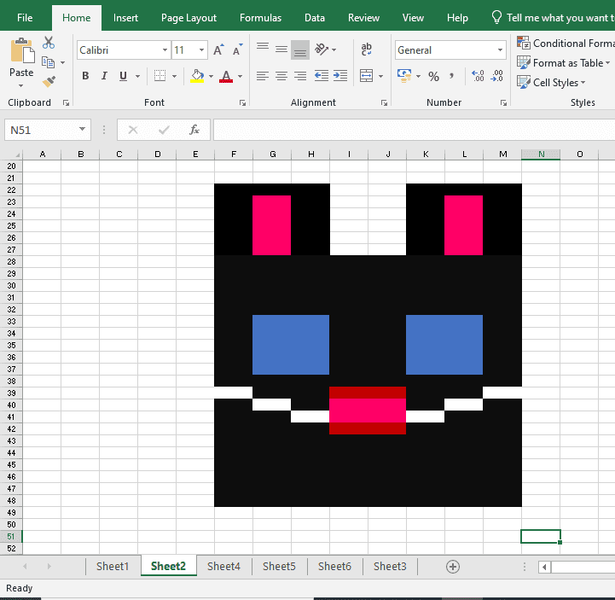615x600 pixels.
Task: Open the Calibri font name dropdown
Action: [x=165, y=50]
